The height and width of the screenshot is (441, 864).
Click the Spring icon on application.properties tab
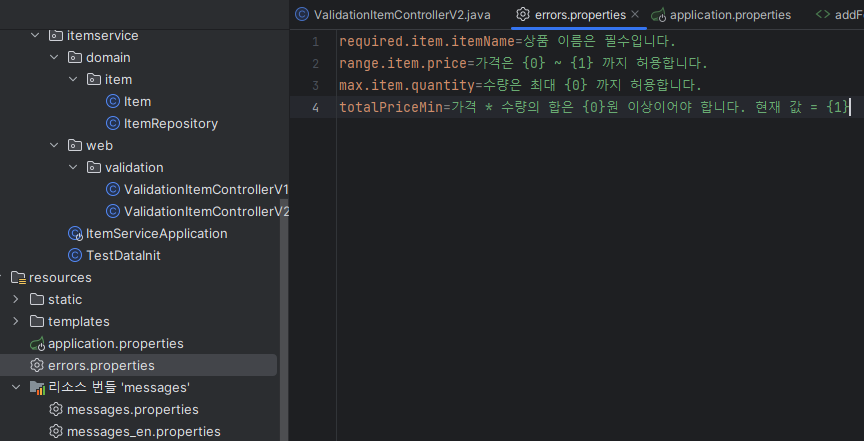coord(658,15)
